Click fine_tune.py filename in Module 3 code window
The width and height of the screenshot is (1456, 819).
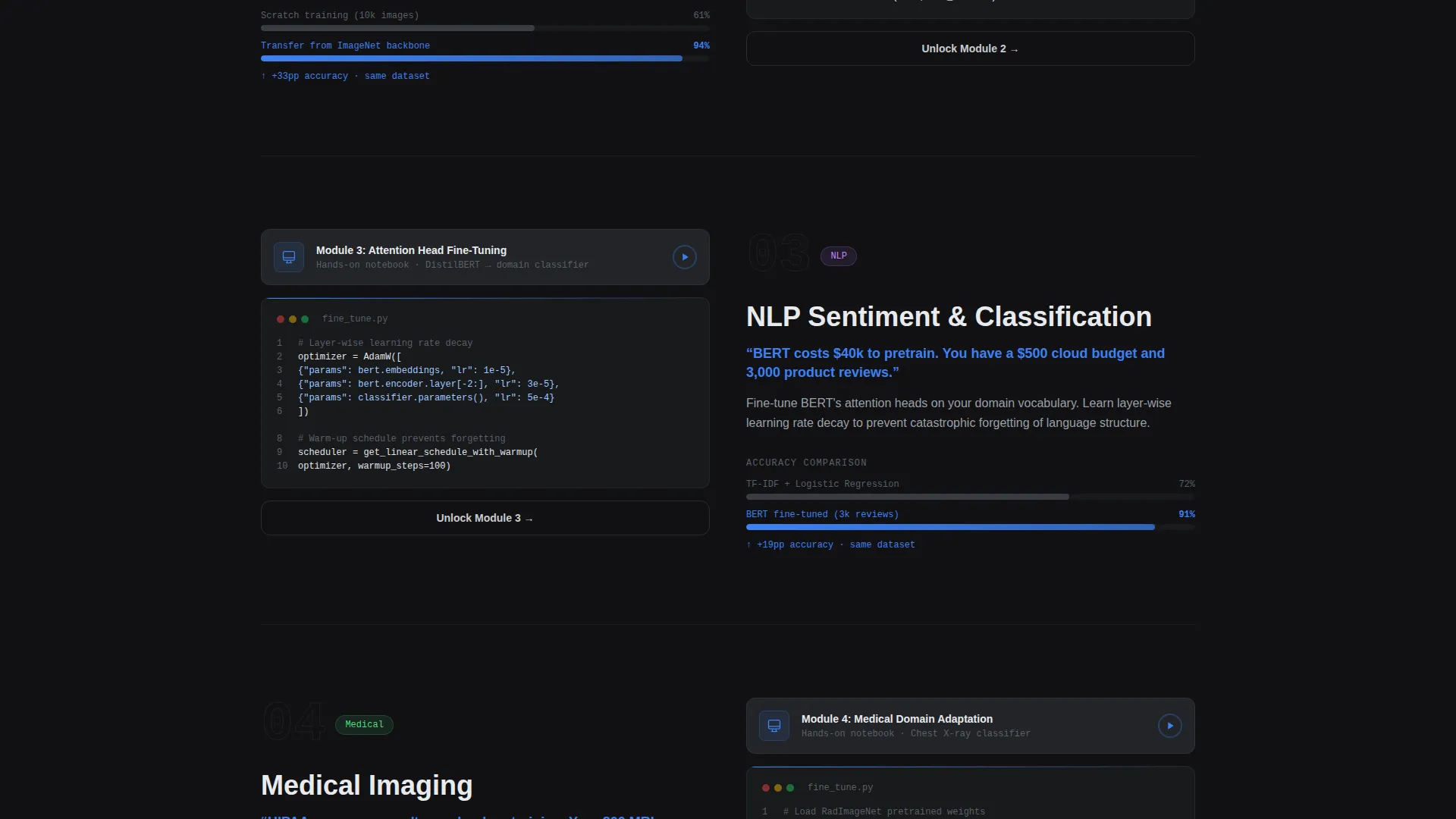(x=355, y=319)
